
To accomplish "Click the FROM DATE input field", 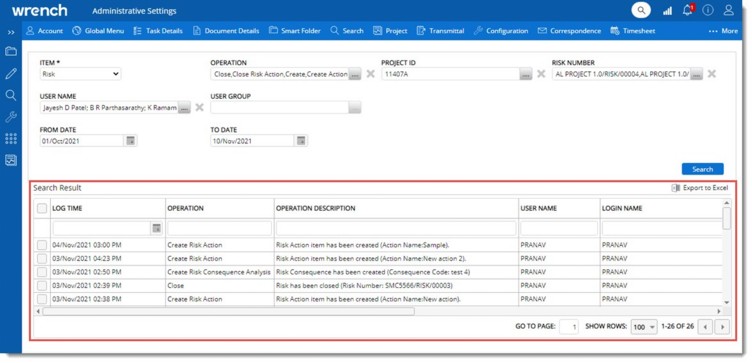I will [x=82, y=141].
